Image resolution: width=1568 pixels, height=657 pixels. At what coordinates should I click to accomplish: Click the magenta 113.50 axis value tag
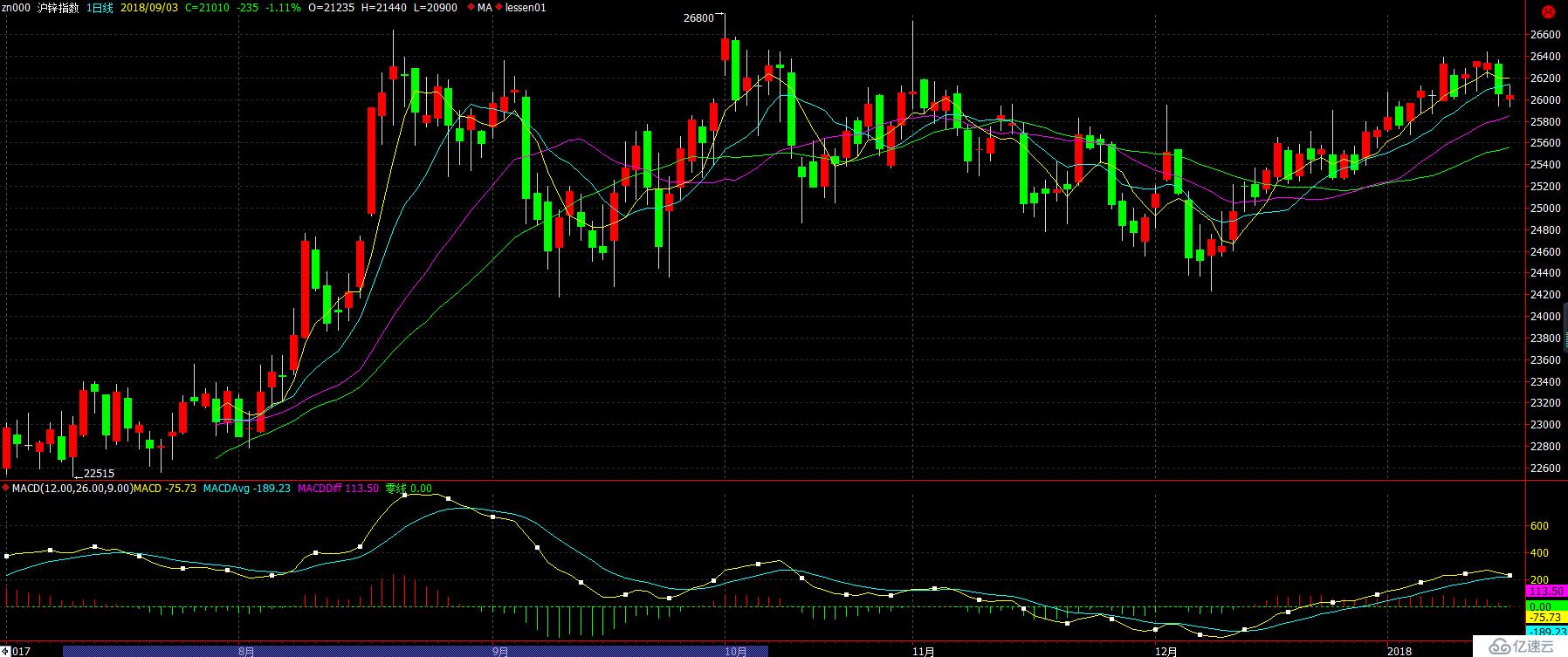pos(1546,591)
